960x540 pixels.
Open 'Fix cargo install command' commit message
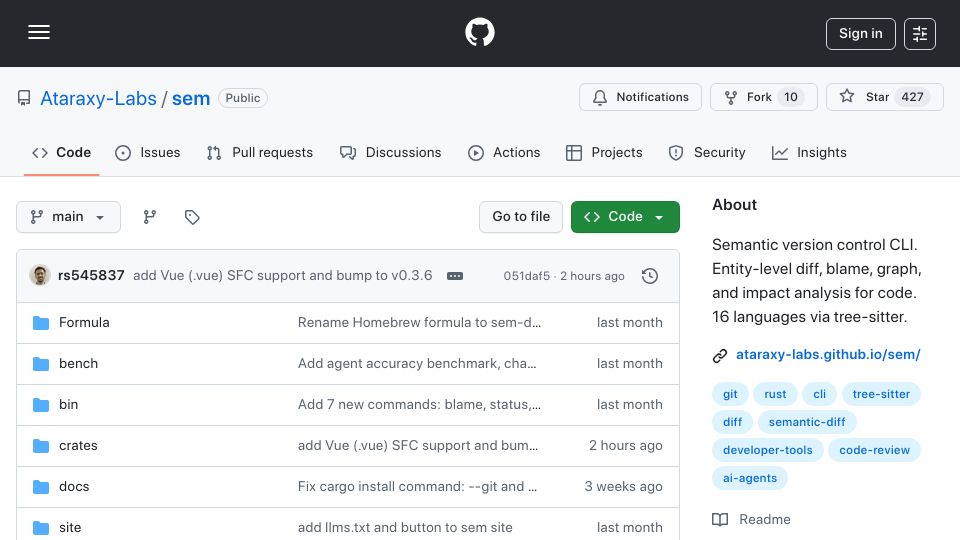(418, 487)
